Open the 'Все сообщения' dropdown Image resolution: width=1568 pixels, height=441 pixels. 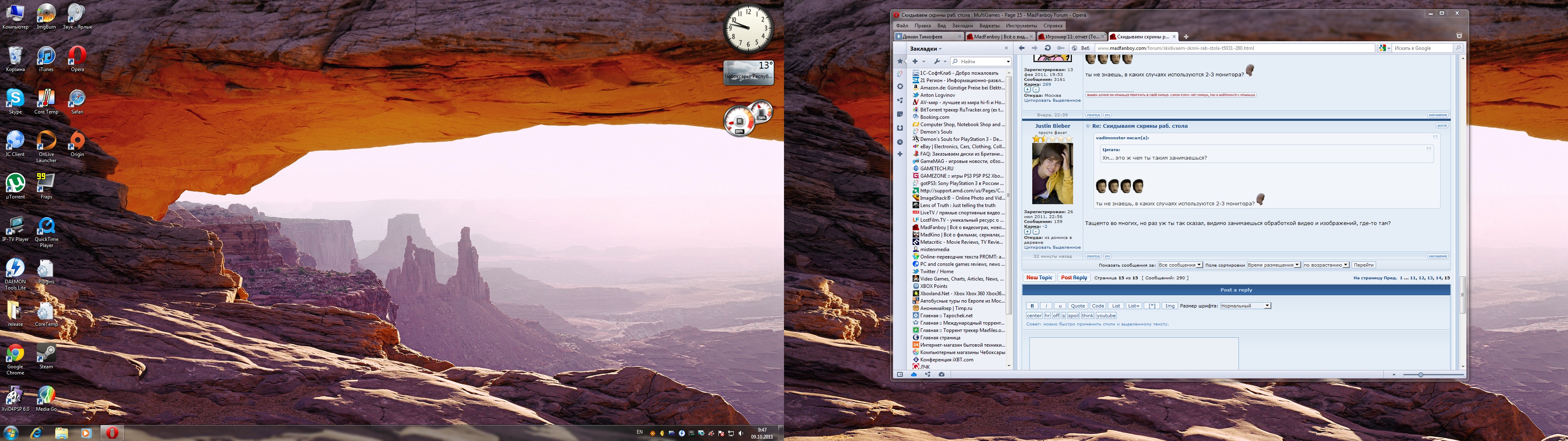(1180, 265)
